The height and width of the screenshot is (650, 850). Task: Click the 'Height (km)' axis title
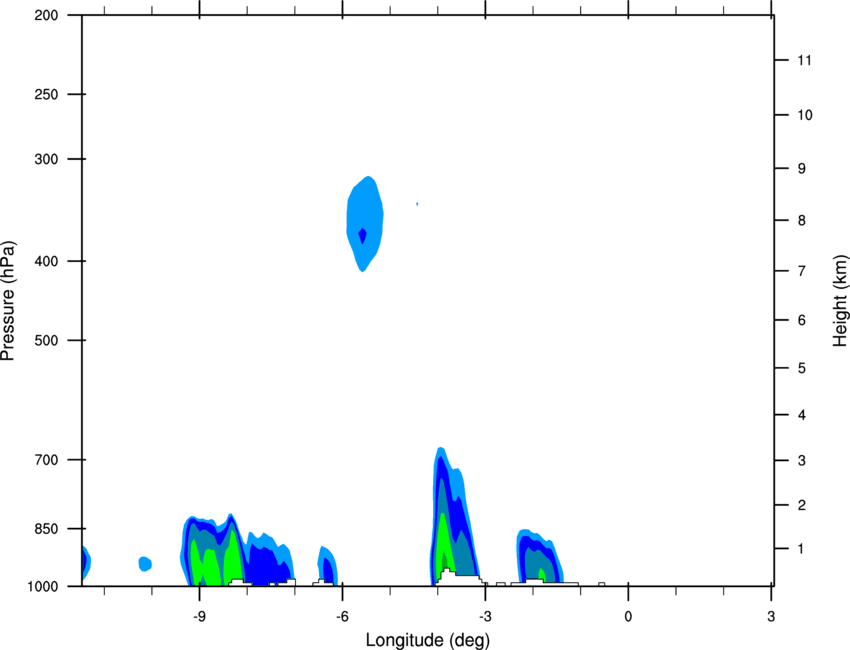840,300
